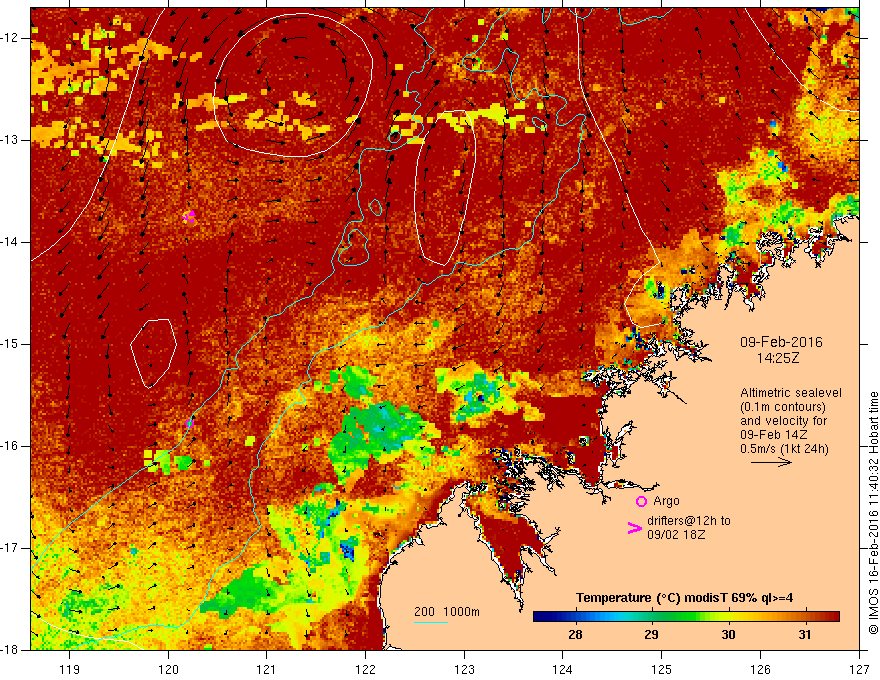Click the latitude axis label -14
880x680 pixels.
coord(11,242)
